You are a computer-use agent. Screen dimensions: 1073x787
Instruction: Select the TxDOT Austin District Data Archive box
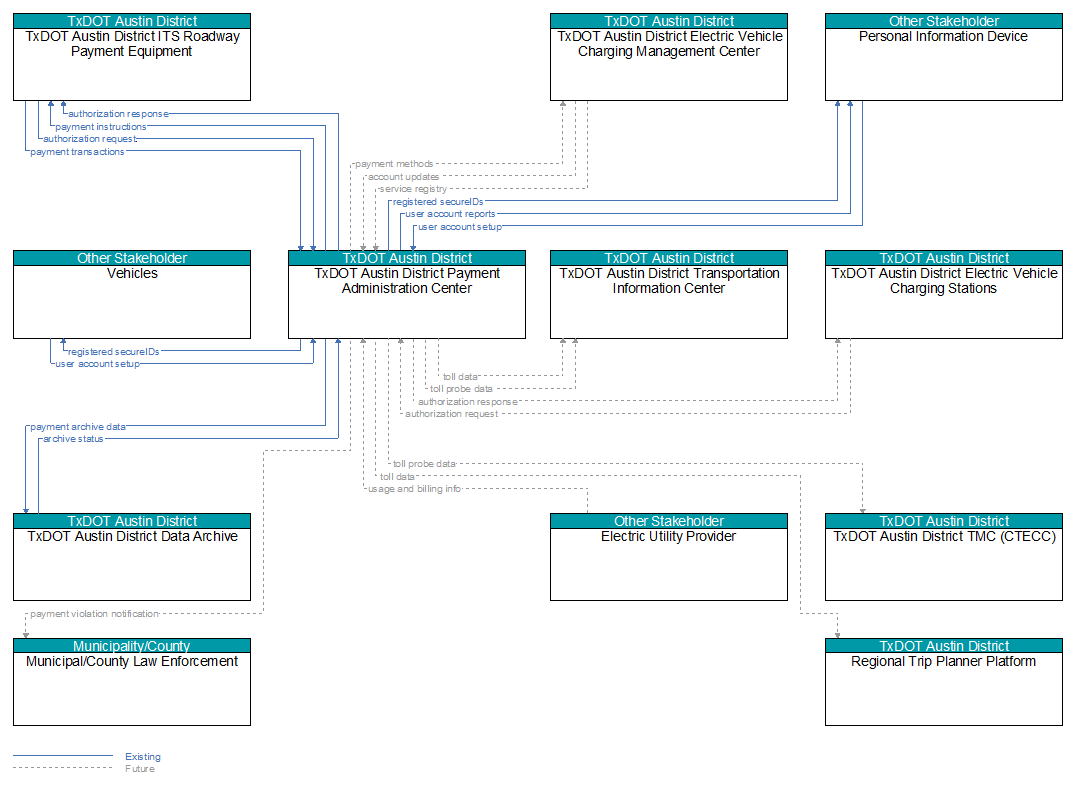132,557
